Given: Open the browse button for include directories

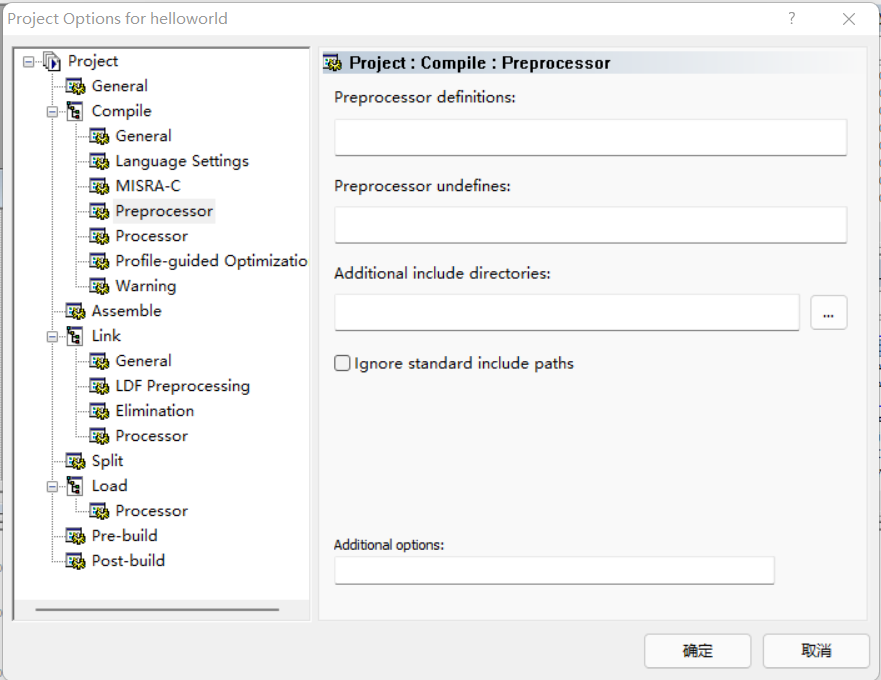Looking at the screenshot, I should coord(829,312).
